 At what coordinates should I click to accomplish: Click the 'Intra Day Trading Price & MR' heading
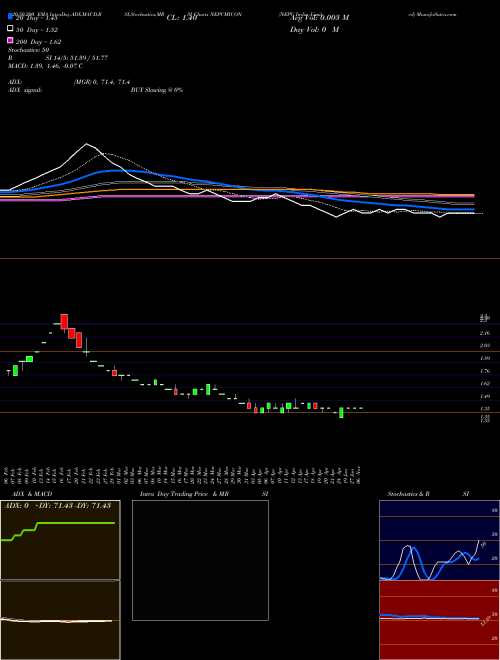[x=184, y=494]
